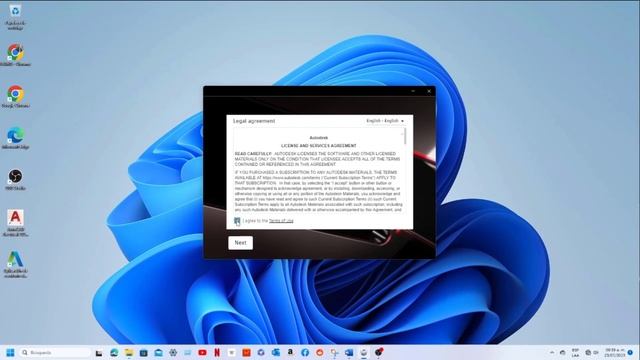Screen dimensions: 640x360
Task: Open Task View in the taskbar
Action: [99, 353]
